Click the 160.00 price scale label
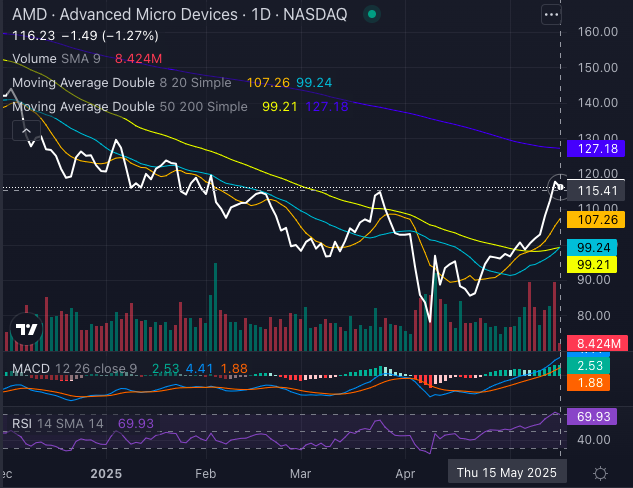The height and width of the screenshot is (488, 633). (x=598, y=32)
